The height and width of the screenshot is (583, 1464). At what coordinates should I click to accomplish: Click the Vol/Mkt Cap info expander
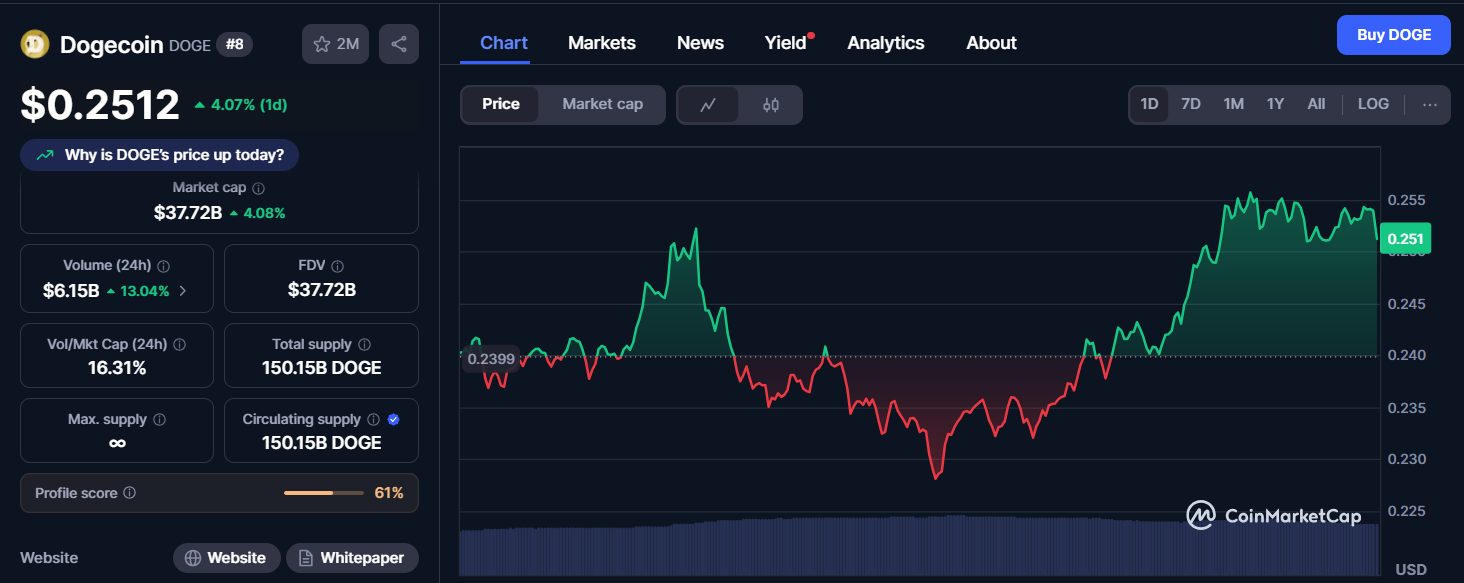pos(178,344)
